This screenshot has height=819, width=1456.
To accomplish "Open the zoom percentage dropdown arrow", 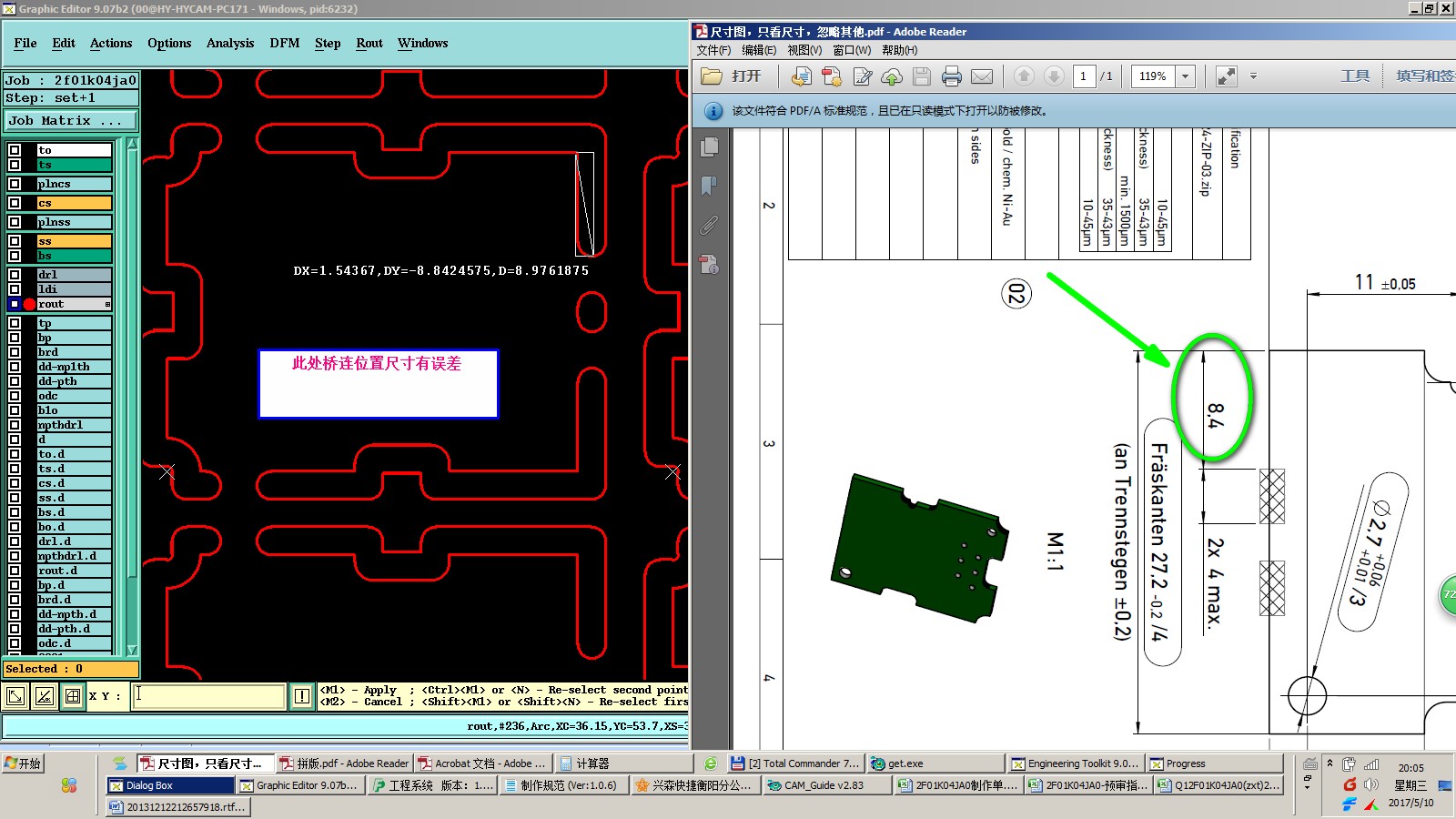I will click(x=1185, y=76).
